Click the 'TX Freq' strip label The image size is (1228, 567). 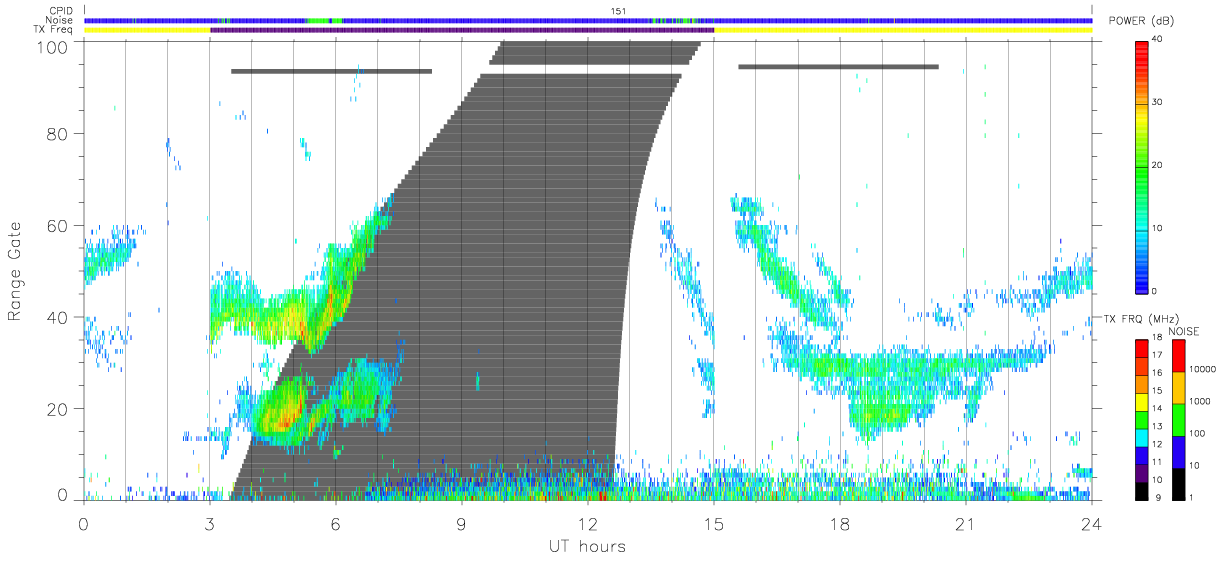click(x=54, y=30)
